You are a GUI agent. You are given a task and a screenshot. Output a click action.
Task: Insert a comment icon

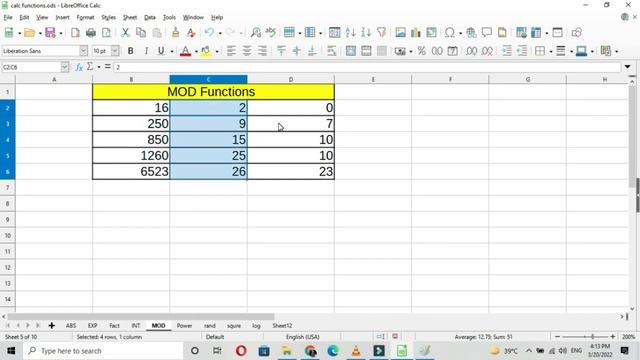pos(487,33)
